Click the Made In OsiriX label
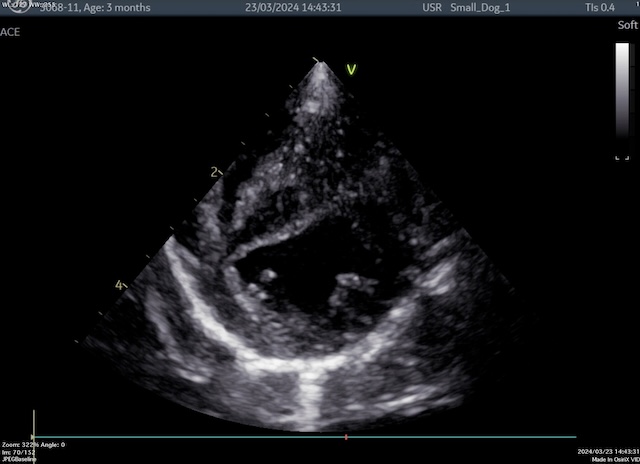Viewport: 640px width, 464px height. click(614, 459)
